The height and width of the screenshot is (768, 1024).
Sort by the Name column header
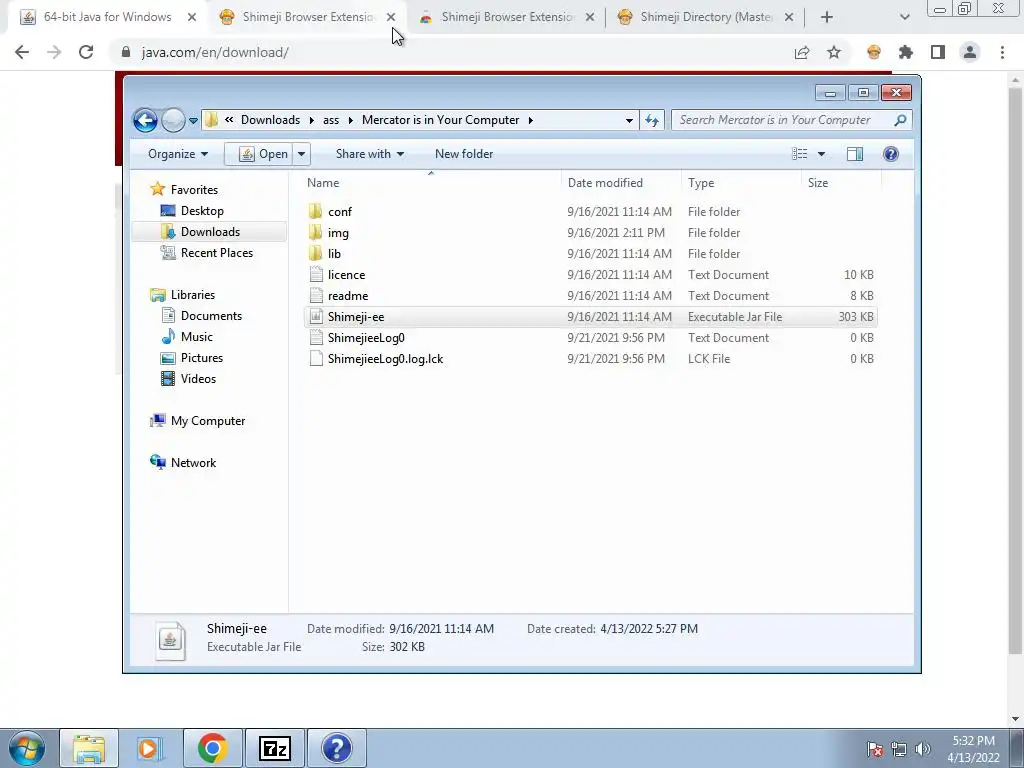tap(323, 183)
